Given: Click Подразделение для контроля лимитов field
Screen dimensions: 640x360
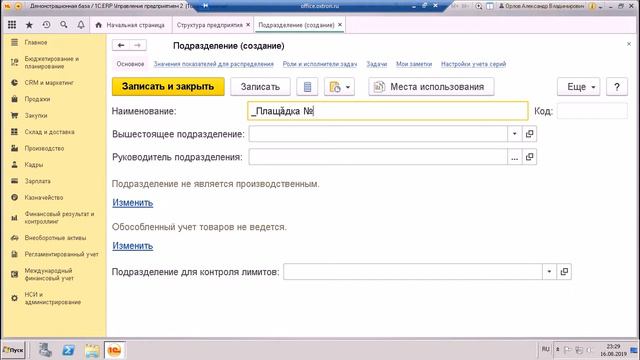Looking at the screenshot, I should (x=413, y=271).
